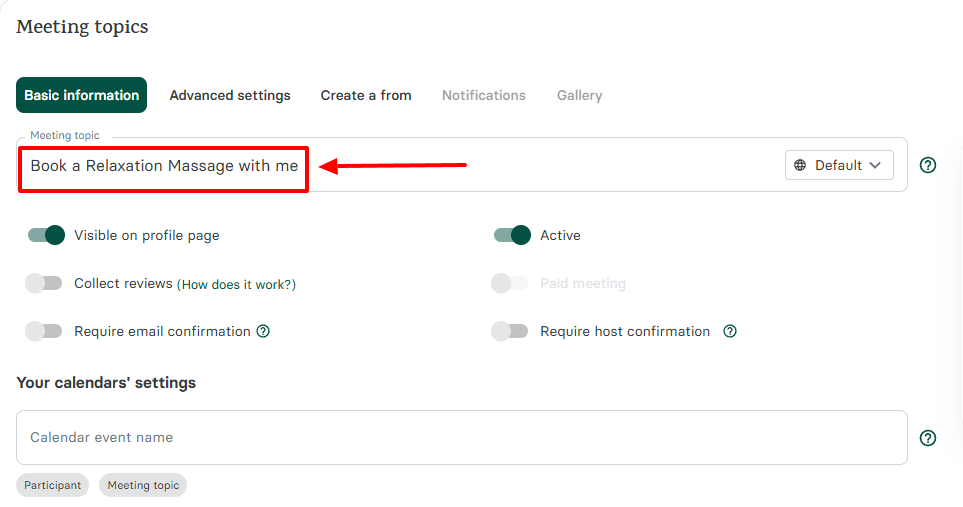The width and height of the screenshot is (963, 507).
Task: Open the Notifications tab
Action: [x=484, y=96]
